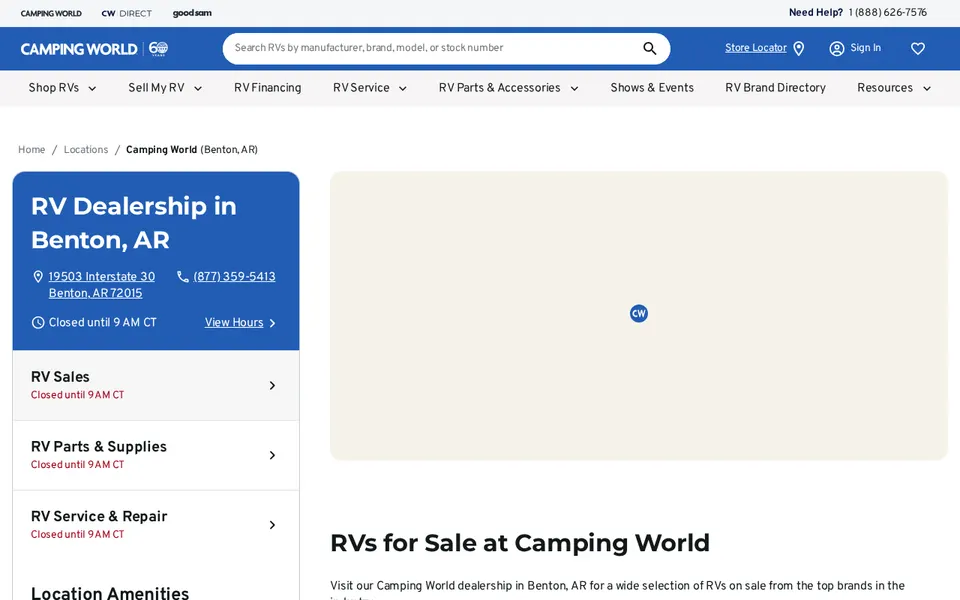Click the RV Parts & Supplies title
The image size is (960, 600).
click(x=99, y=447)
